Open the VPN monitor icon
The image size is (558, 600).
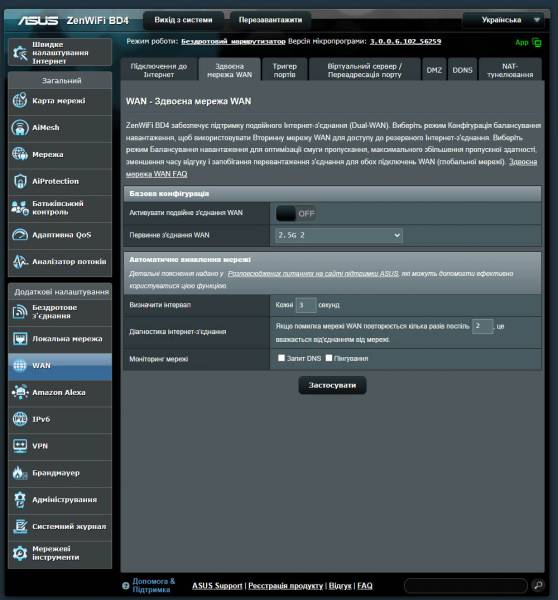point(20,446)
